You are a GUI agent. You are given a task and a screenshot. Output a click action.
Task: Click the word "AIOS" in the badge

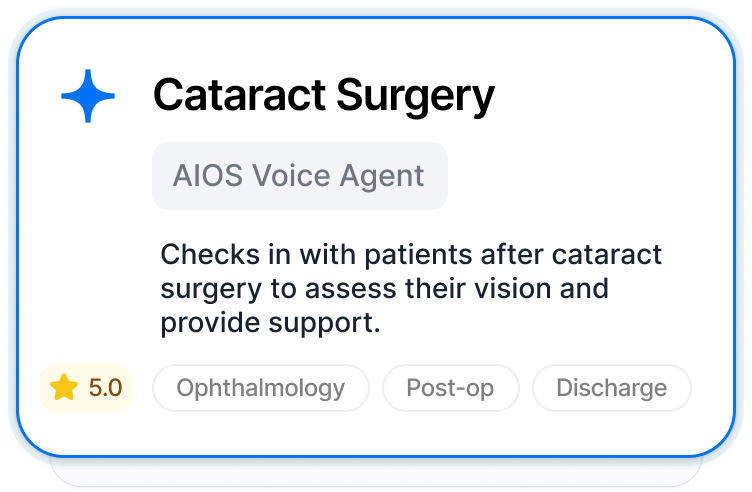click(x=209, y=176)
